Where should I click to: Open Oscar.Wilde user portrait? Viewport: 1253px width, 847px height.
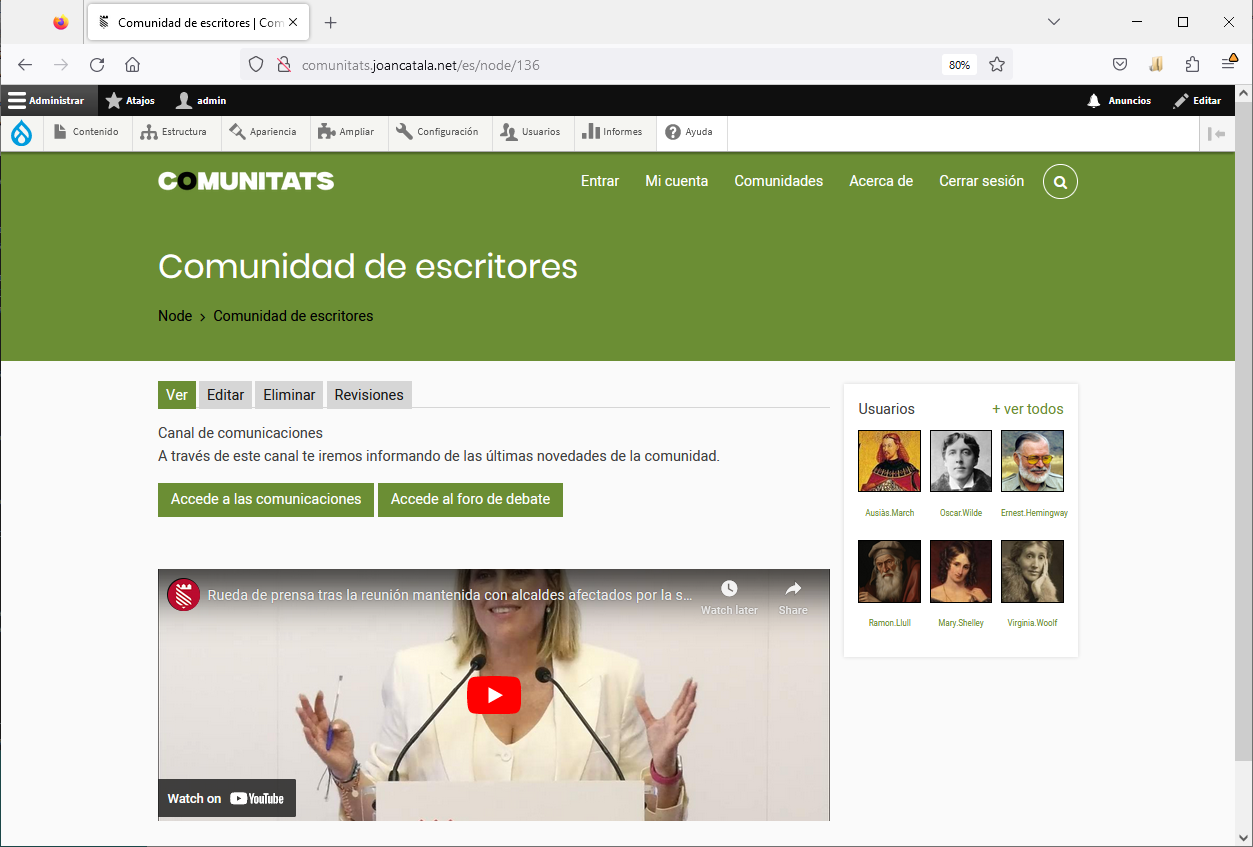click(x=961, y=461)
